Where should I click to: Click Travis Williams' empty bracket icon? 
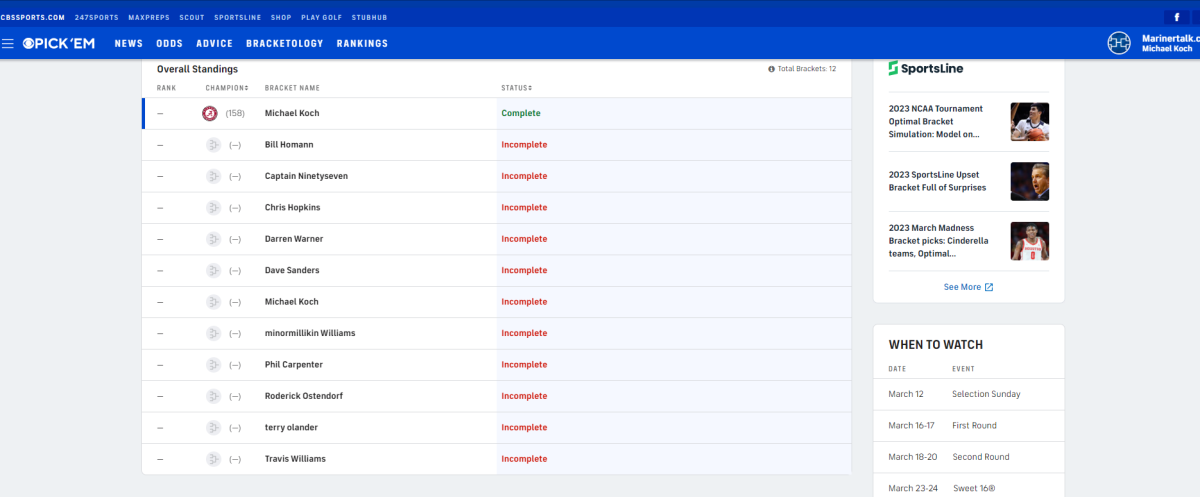coord(213,459)
